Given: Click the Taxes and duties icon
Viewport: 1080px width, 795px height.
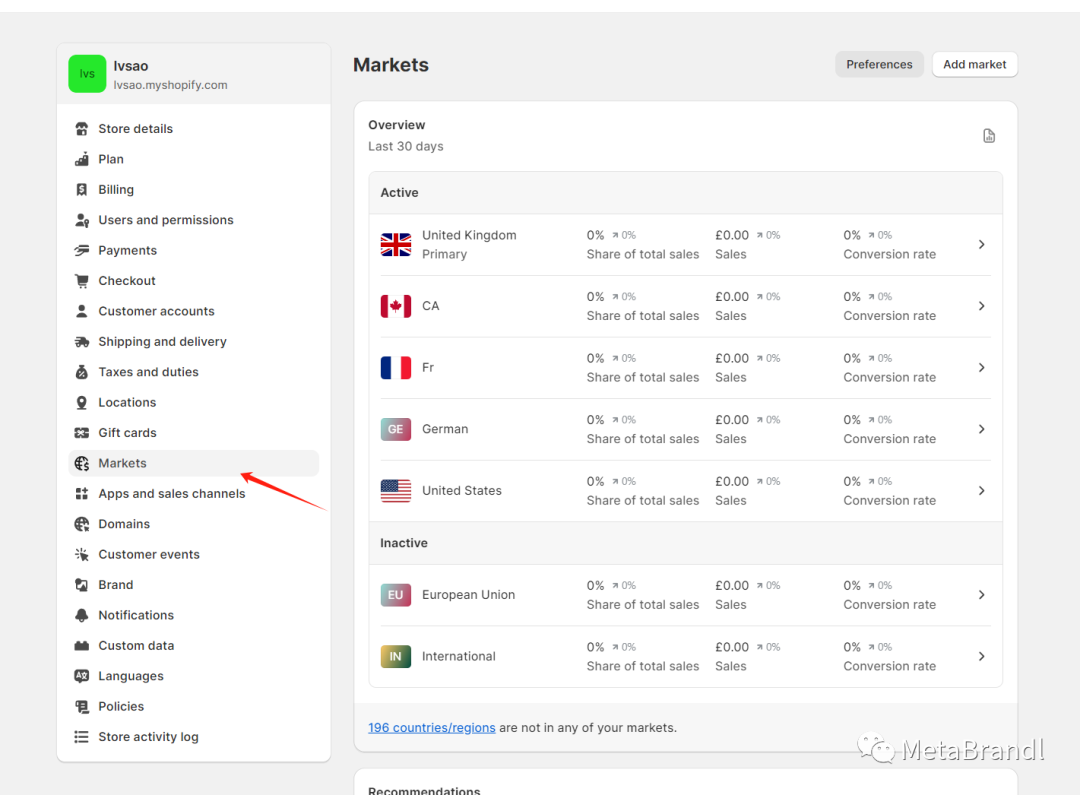Looking at the screenshot, I should pos(82,372).
